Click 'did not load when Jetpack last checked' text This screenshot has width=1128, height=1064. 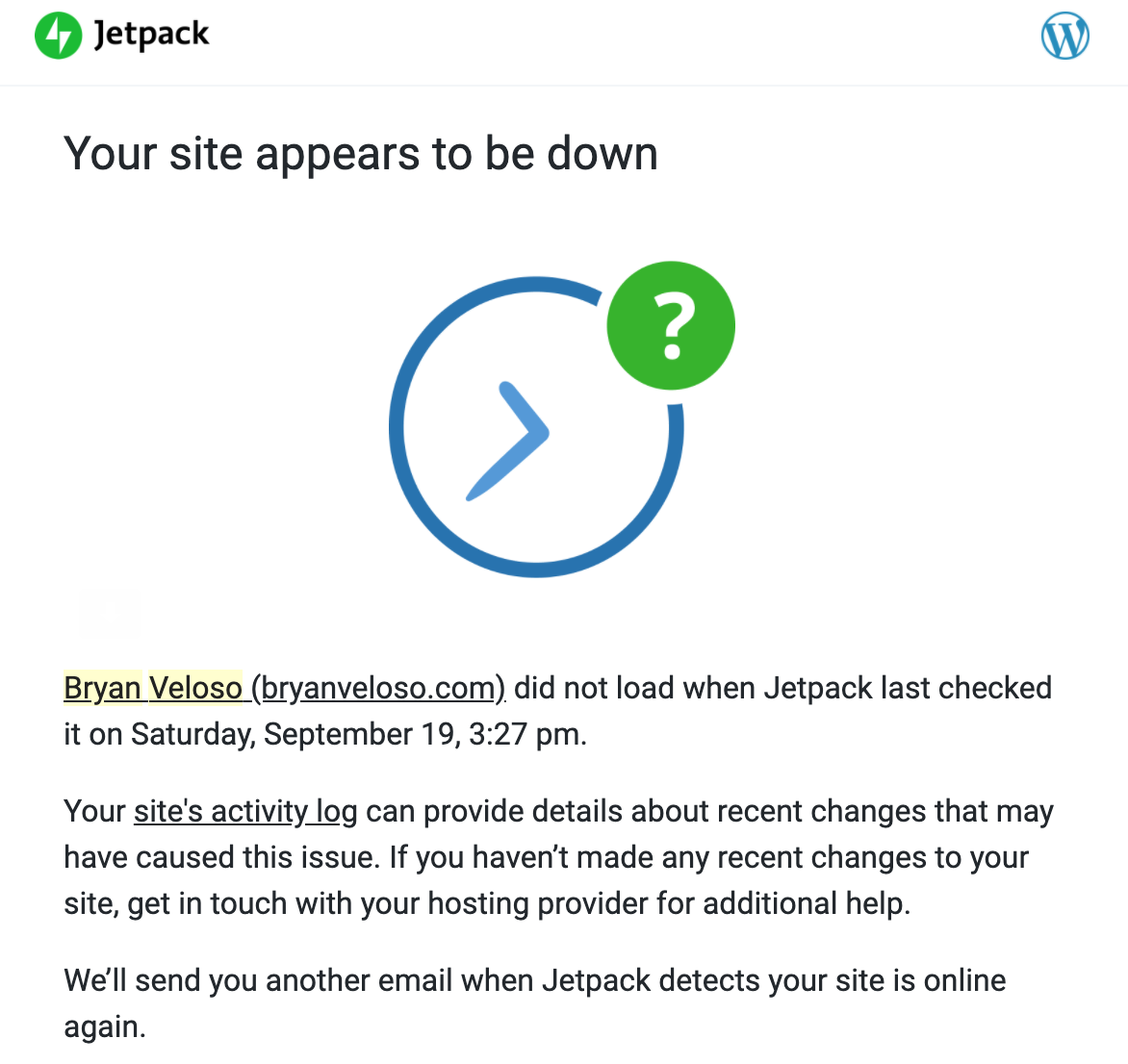pyautogui.click(x=782, y=688)
